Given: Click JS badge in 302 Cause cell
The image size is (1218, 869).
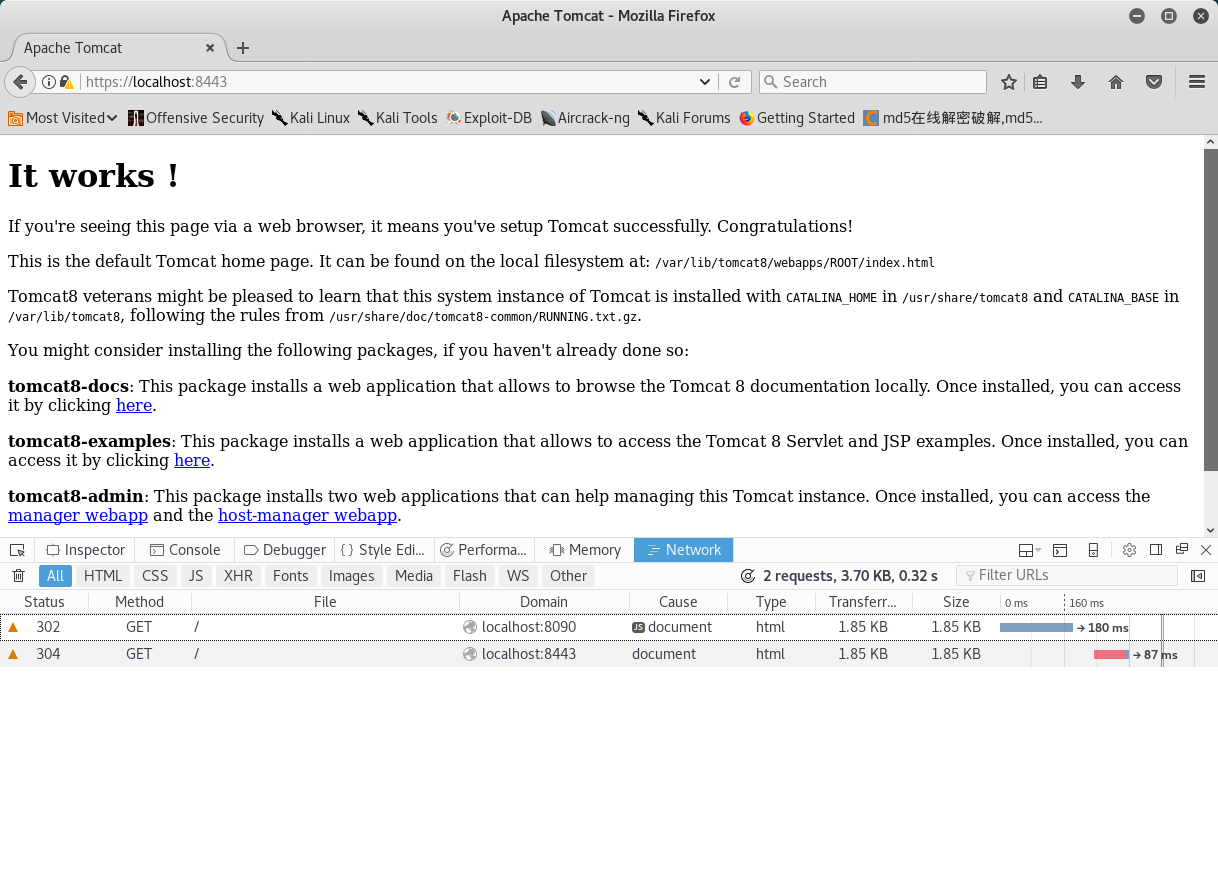Looking at the screenshot, I should tap(638, 628).
